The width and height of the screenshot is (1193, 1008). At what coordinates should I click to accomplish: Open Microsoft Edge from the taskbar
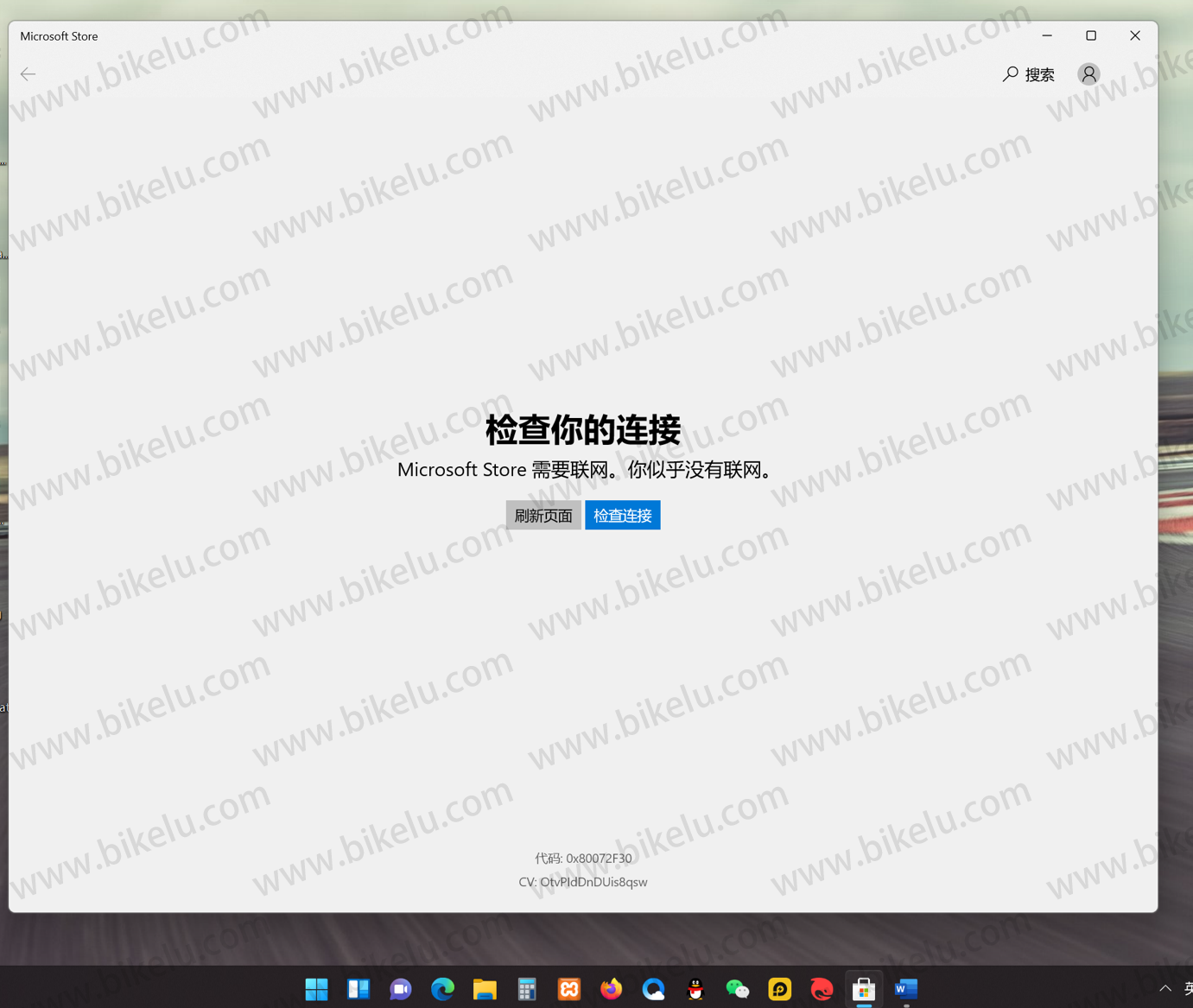442,989
